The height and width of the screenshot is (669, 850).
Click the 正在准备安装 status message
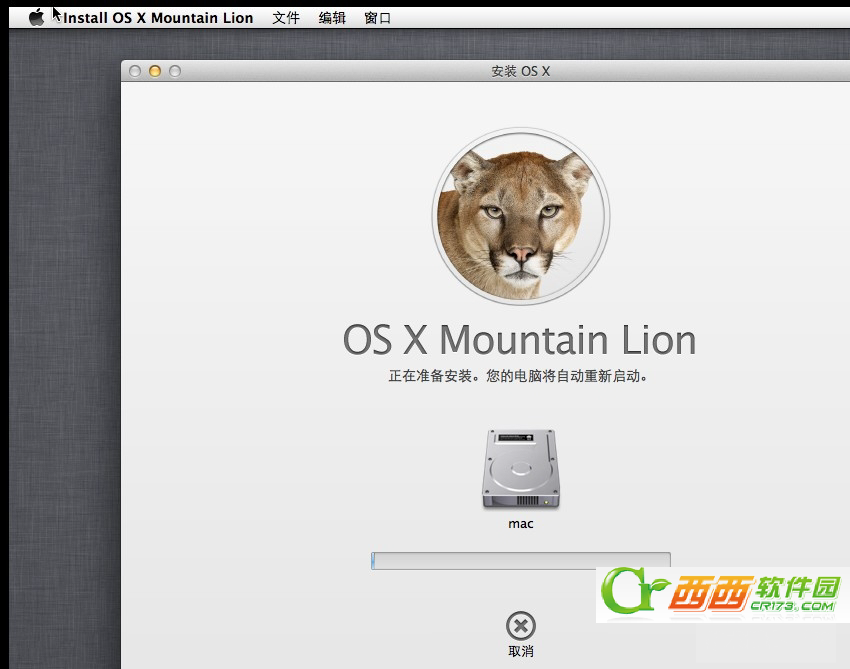pyautogui.click(x=518, y=376)
